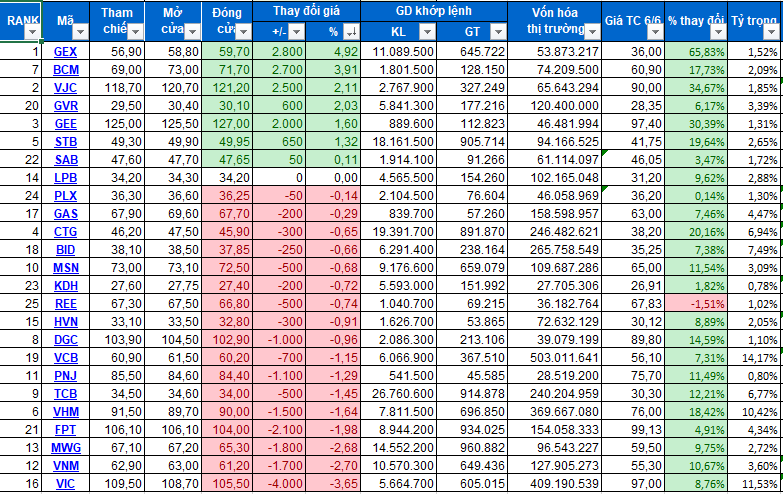
Task: Select STB trade value cell 905.714
Action: [472, 142]
